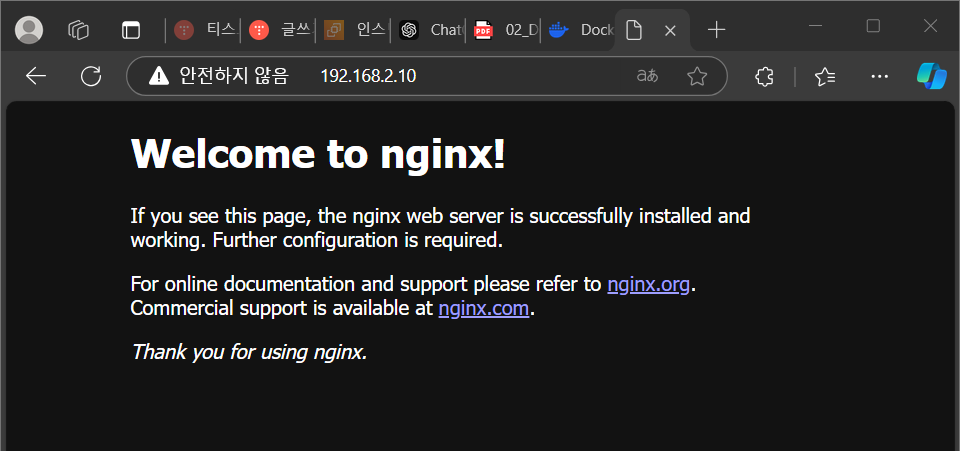Minimize the browser window
The image size is (960, 451).
(x=816, y=26)
